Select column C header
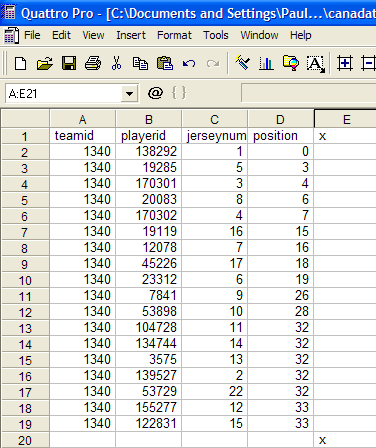Image resolution: width=376 pixels, height=448 pixels. pos(215,119)
